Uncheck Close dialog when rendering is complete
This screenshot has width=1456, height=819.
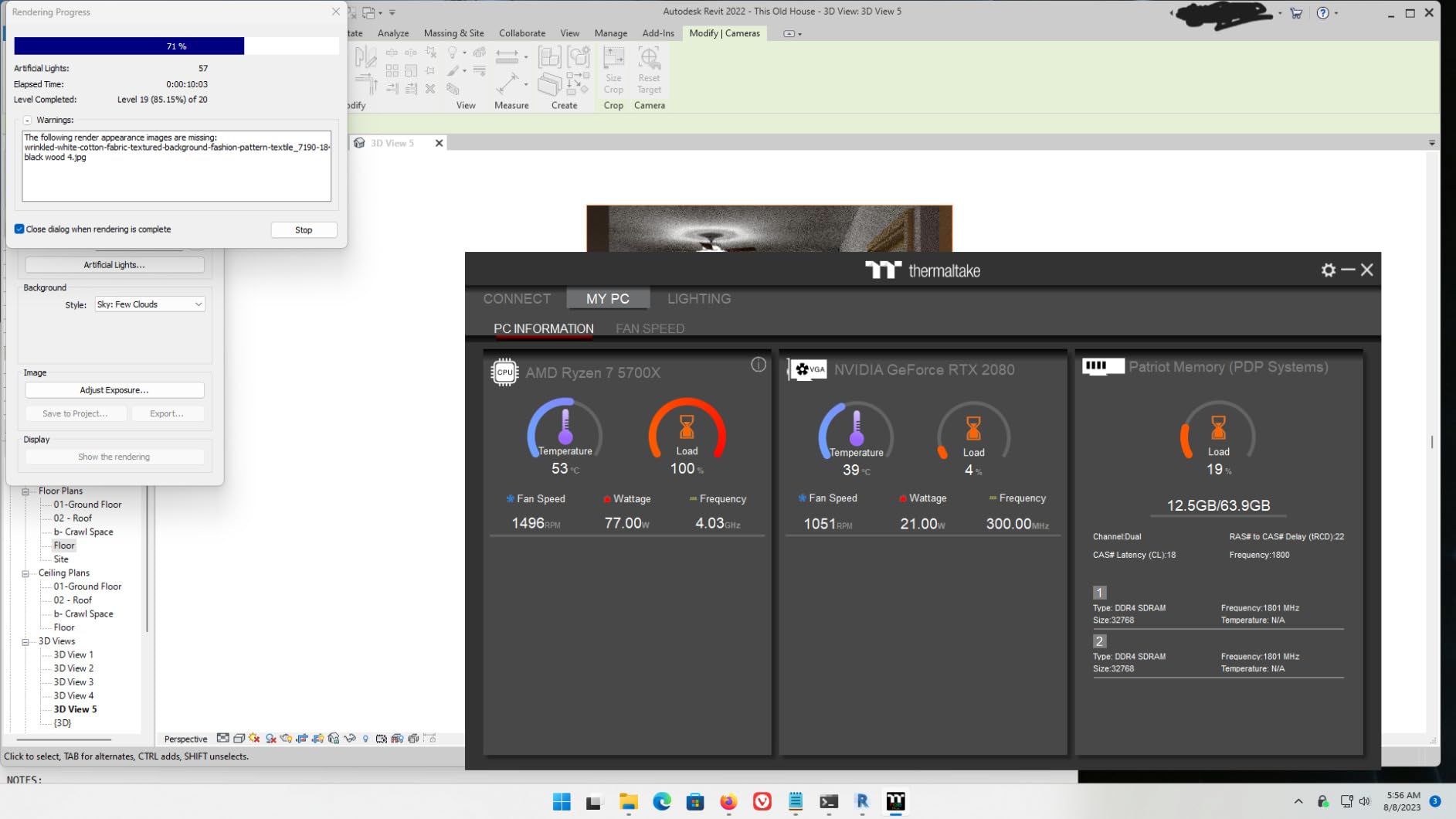19,229
